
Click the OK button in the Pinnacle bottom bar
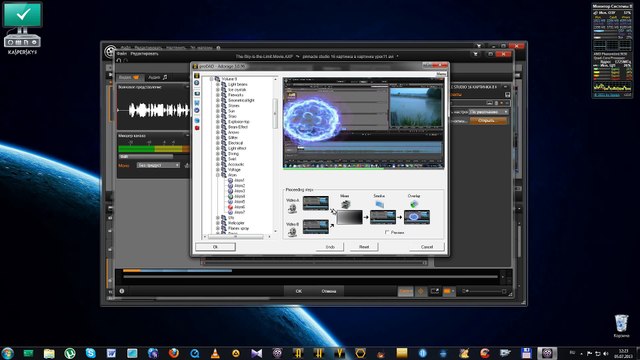click(x=298, y=291)
